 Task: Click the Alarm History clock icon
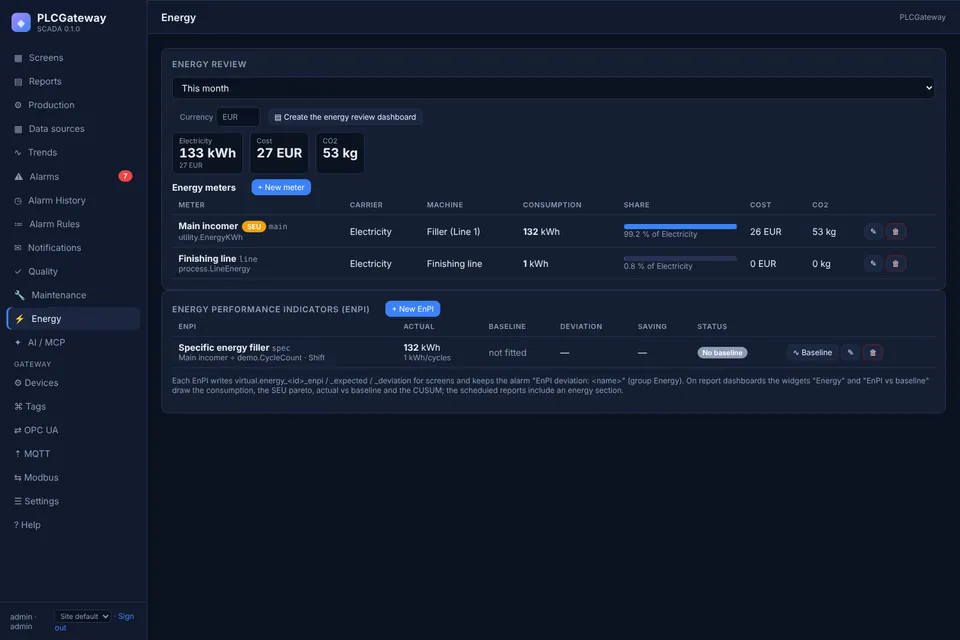(18, 201)
